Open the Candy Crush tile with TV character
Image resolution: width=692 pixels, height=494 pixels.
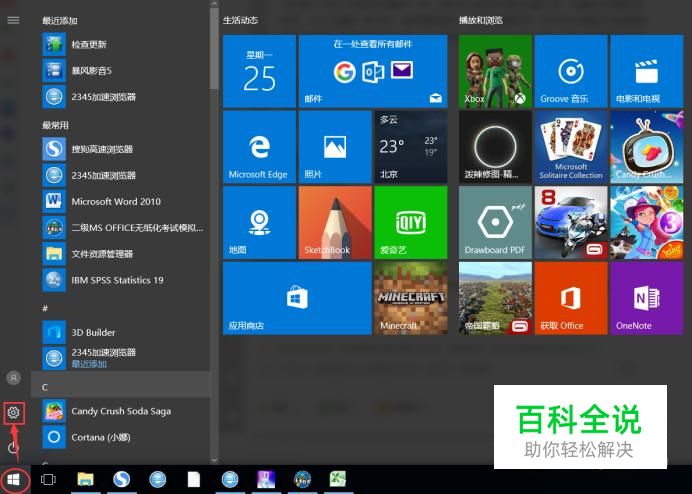pos(647,147)
